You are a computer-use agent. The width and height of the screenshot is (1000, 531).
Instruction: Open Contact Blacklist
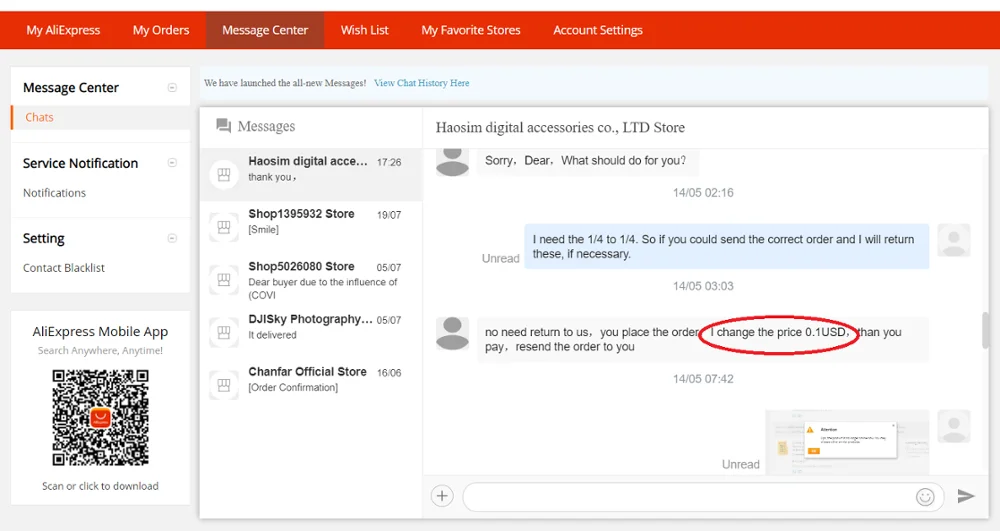click(x=64, y=268)
